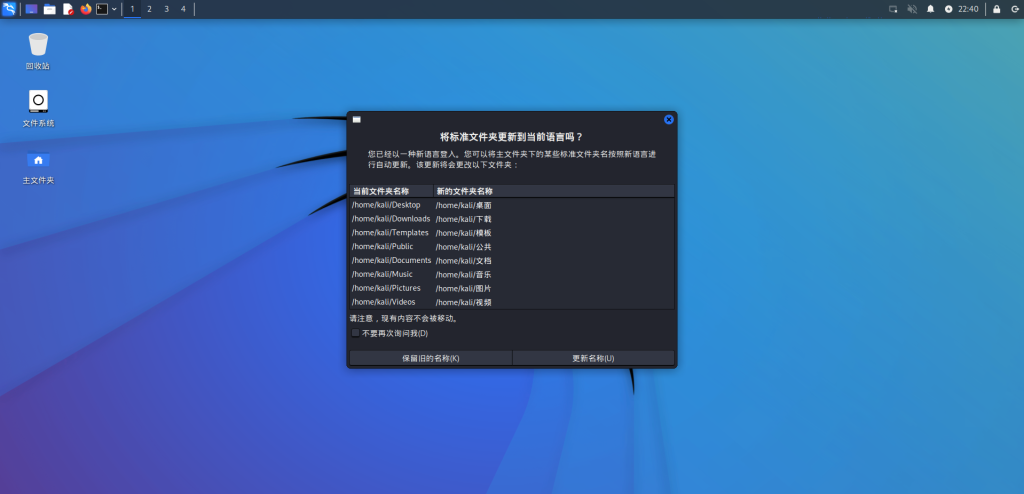Viewport: 1024px width, 494px height.
Task: Click the /home/kali/模板 cell
Action: tap(464, 233)
